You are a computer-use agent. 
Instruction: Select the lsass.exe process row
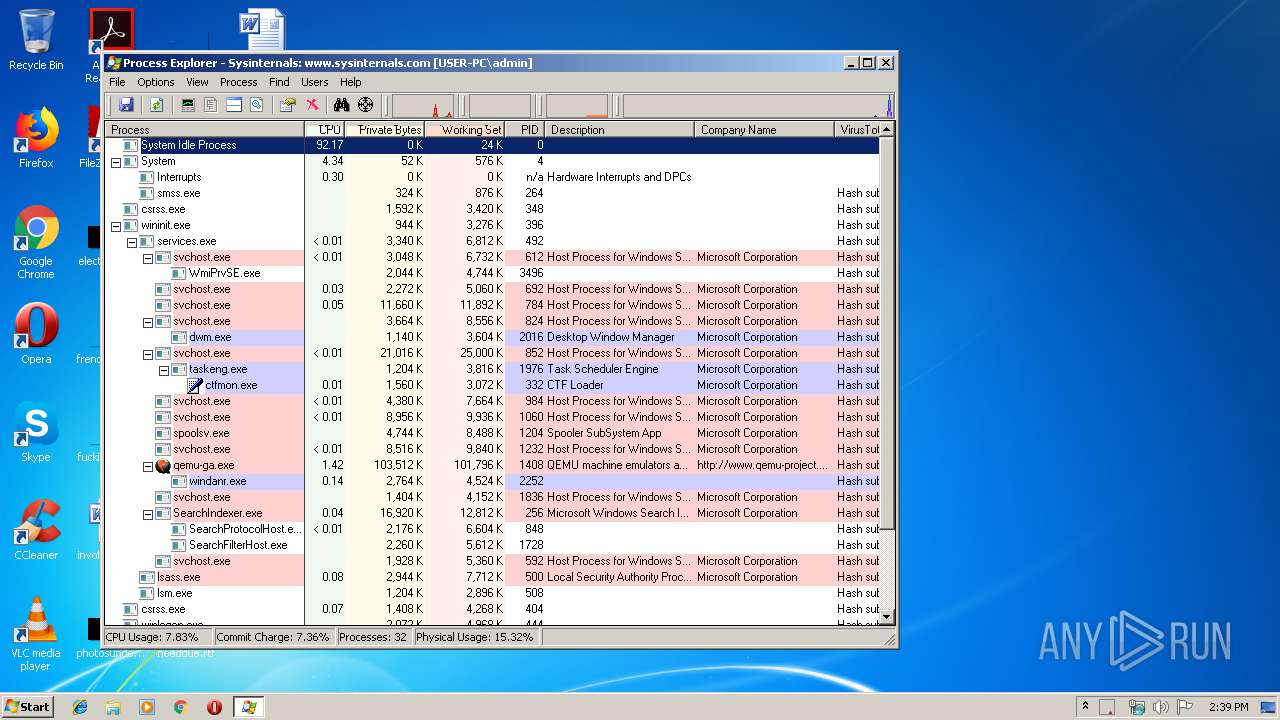point(492,577)
